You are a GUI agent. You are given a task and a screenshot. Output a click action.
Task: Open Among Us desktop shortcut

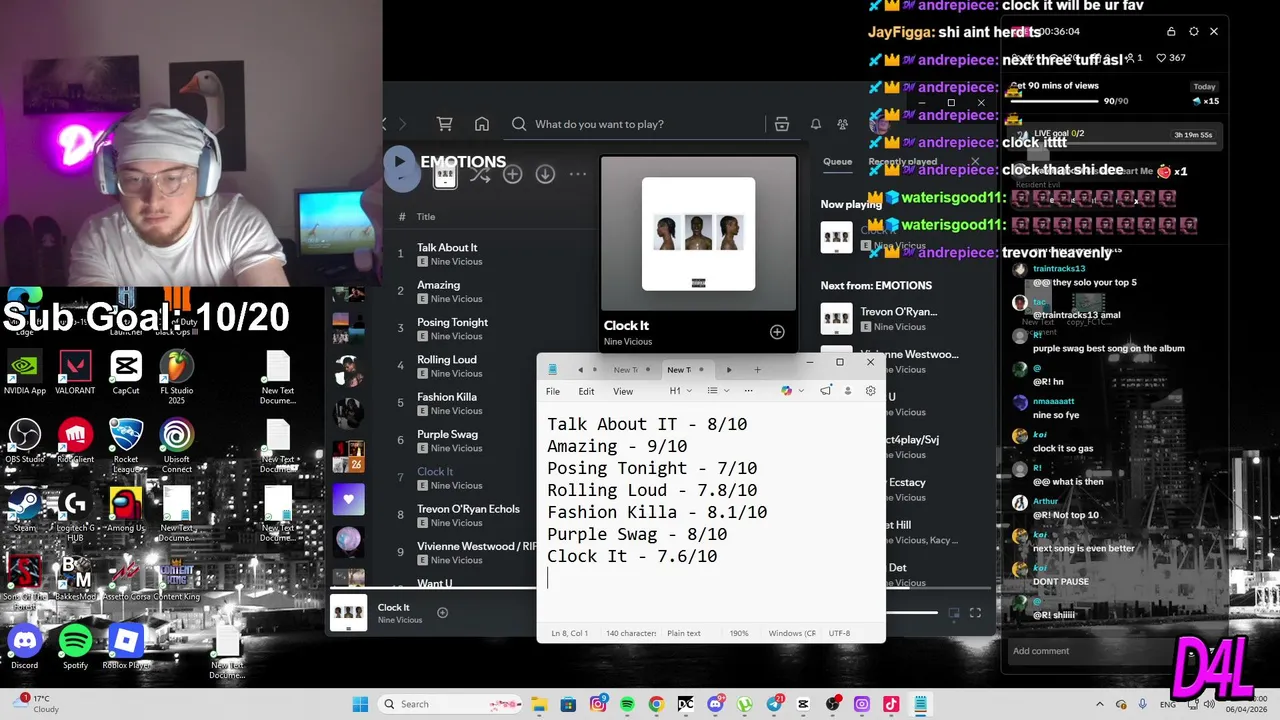click(126, 510)
